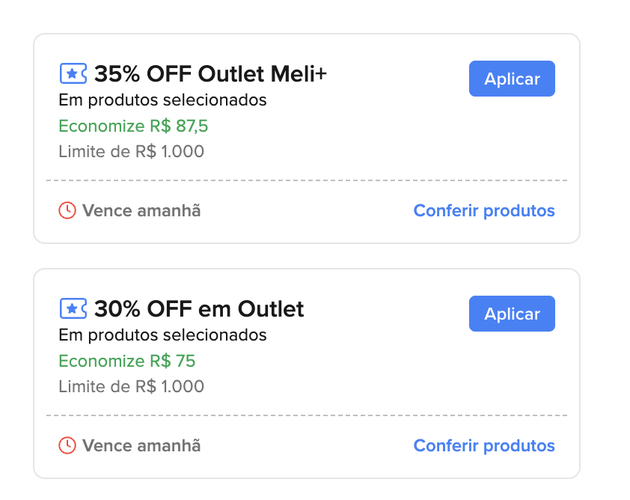
Task: Click the Economize R$ 87,5 savings text
Action: click(x=133, y=126)
